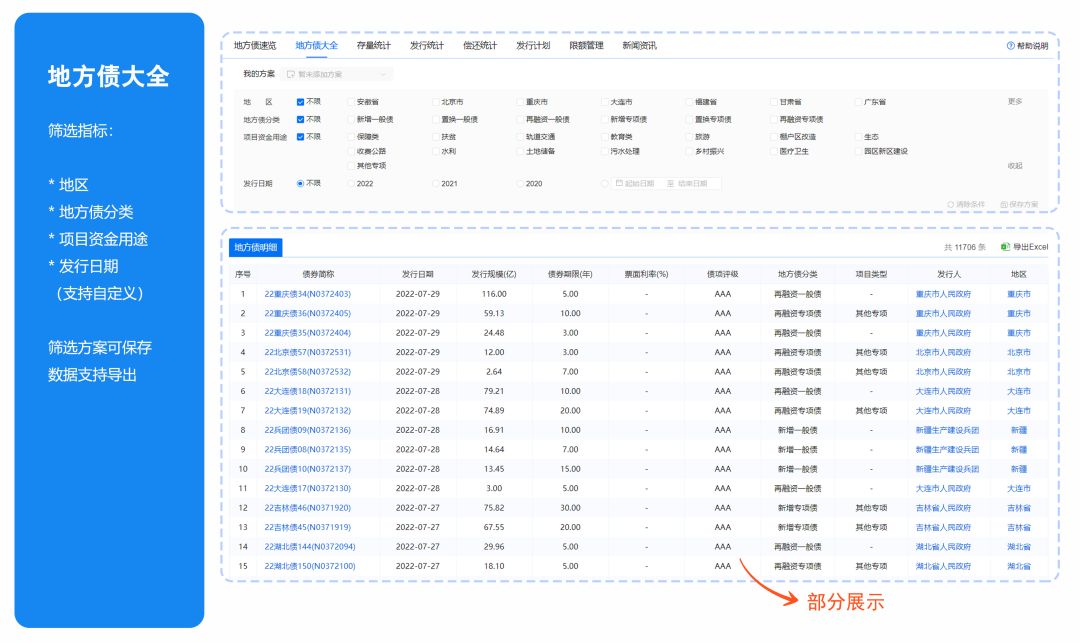Click the 帮助说明 help icon
The width and height of the screenshot is (1080, 643).
[x=1011, y=46]
